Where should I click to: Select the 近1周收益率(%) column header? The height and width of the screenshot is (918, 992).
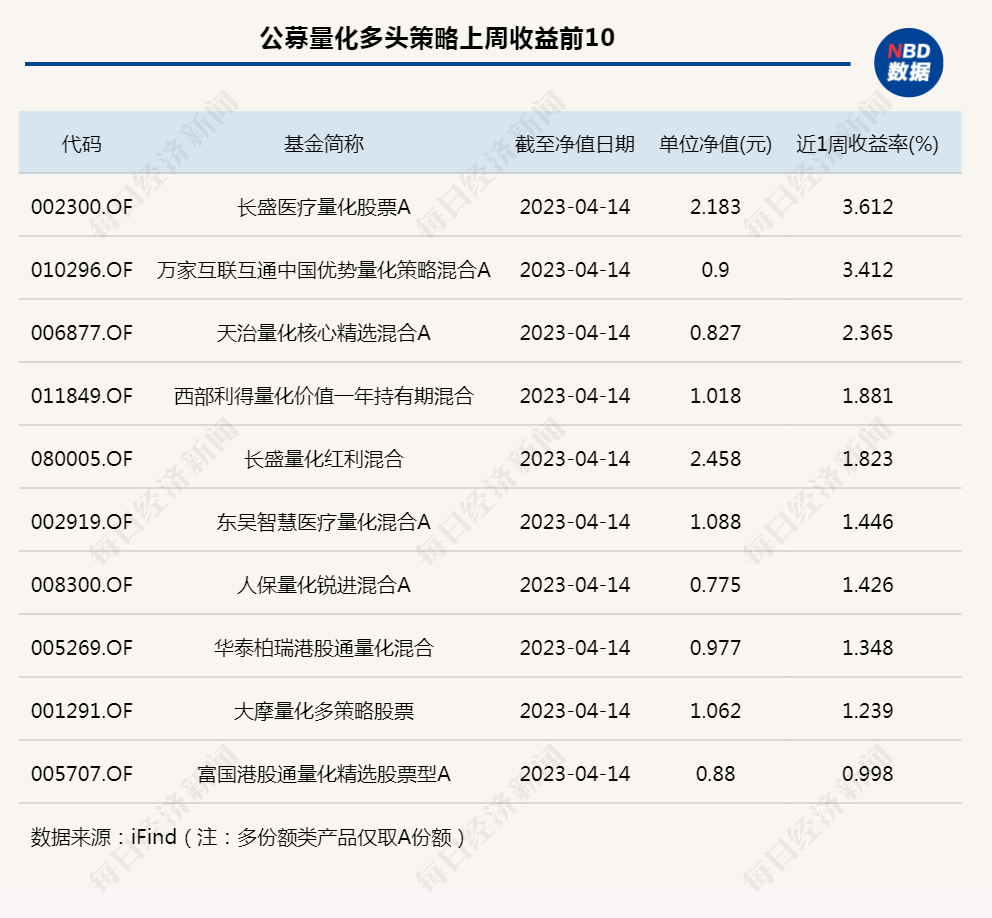click(867, 144)
